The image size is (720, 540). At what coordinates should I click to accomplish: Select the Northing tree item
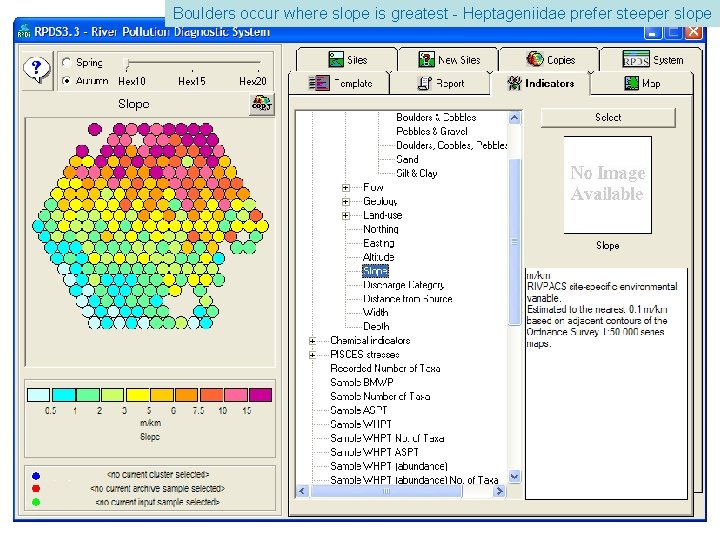pos(381,229)
